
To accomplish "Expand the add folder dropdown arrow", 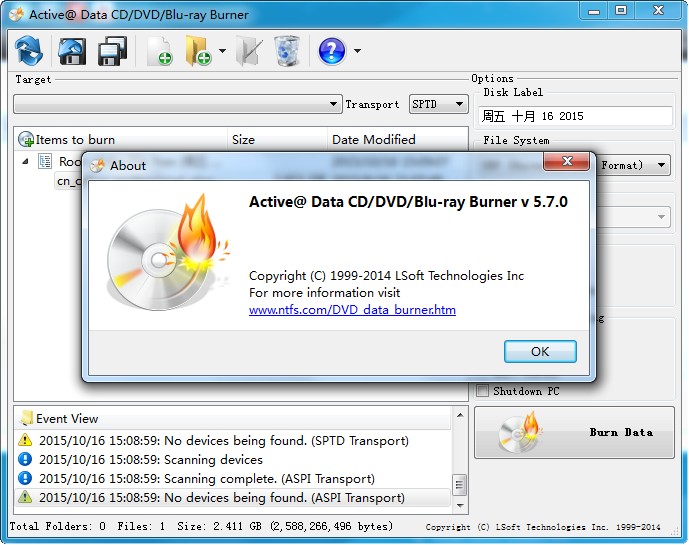I will (222, 51).
